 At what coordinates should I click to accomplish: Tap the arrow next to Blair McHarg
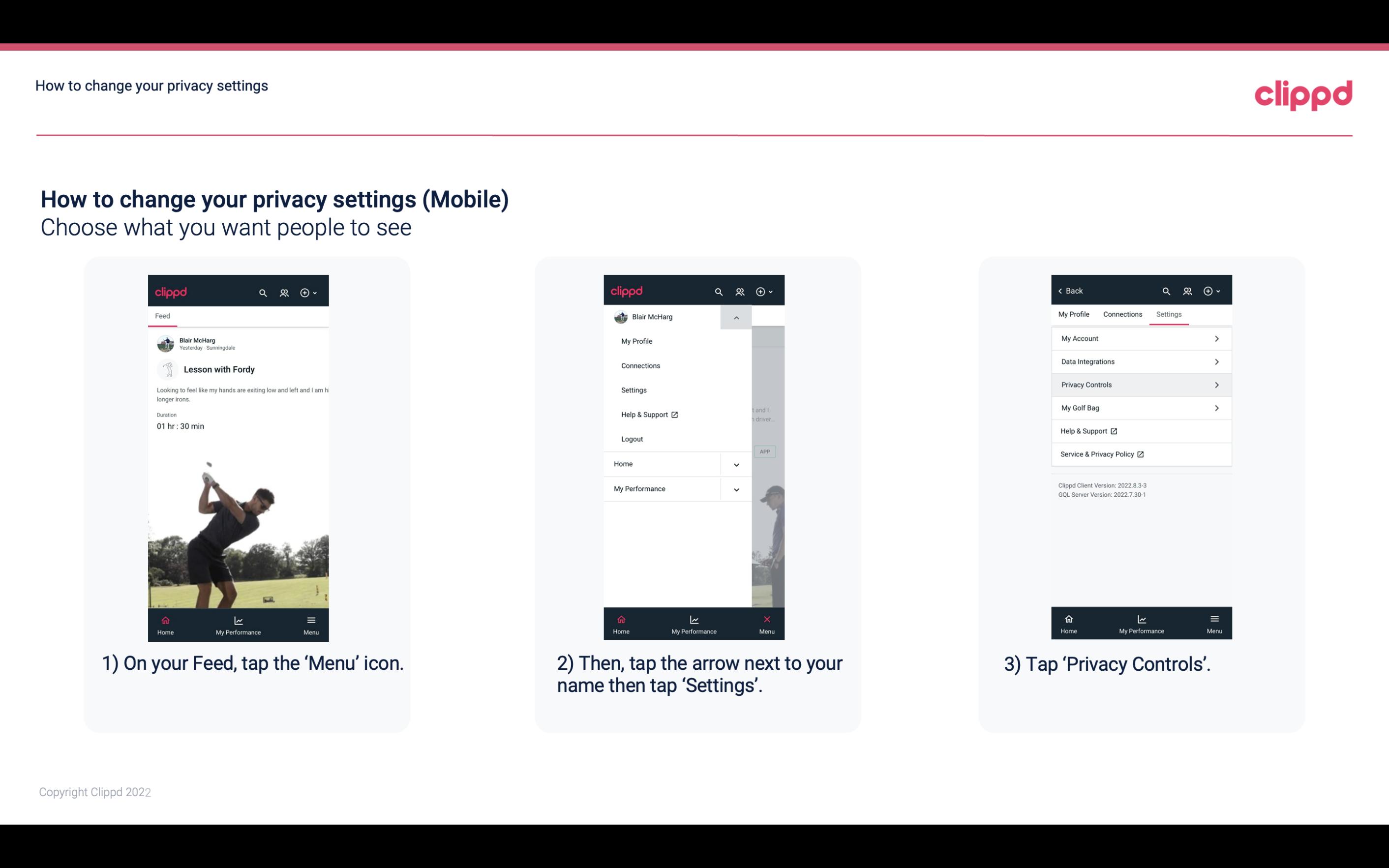click(738, 317)
